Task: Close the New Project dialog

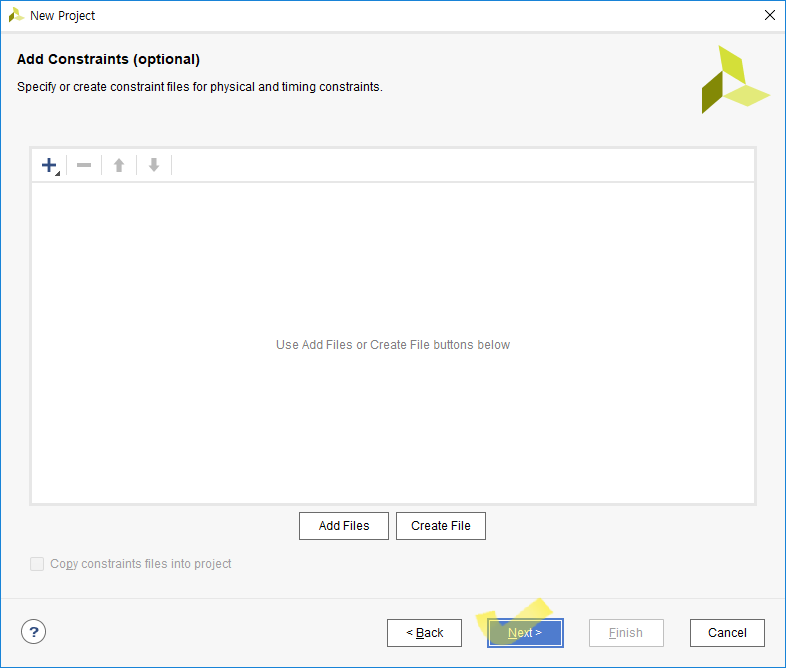Action: click(x=769, y=15)
